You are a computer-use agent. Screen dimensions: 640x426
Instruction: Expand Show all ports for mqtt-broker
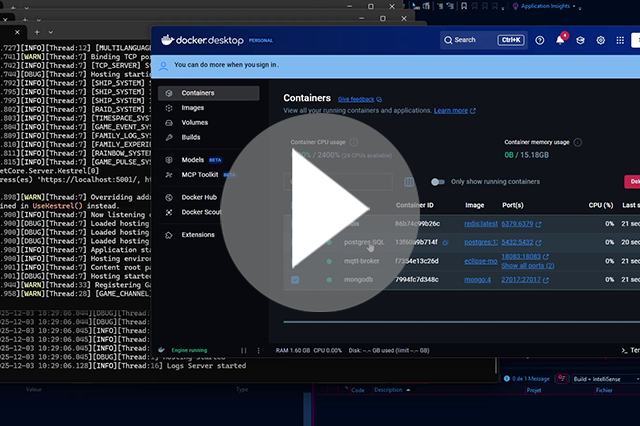click(x=527, y=265)
